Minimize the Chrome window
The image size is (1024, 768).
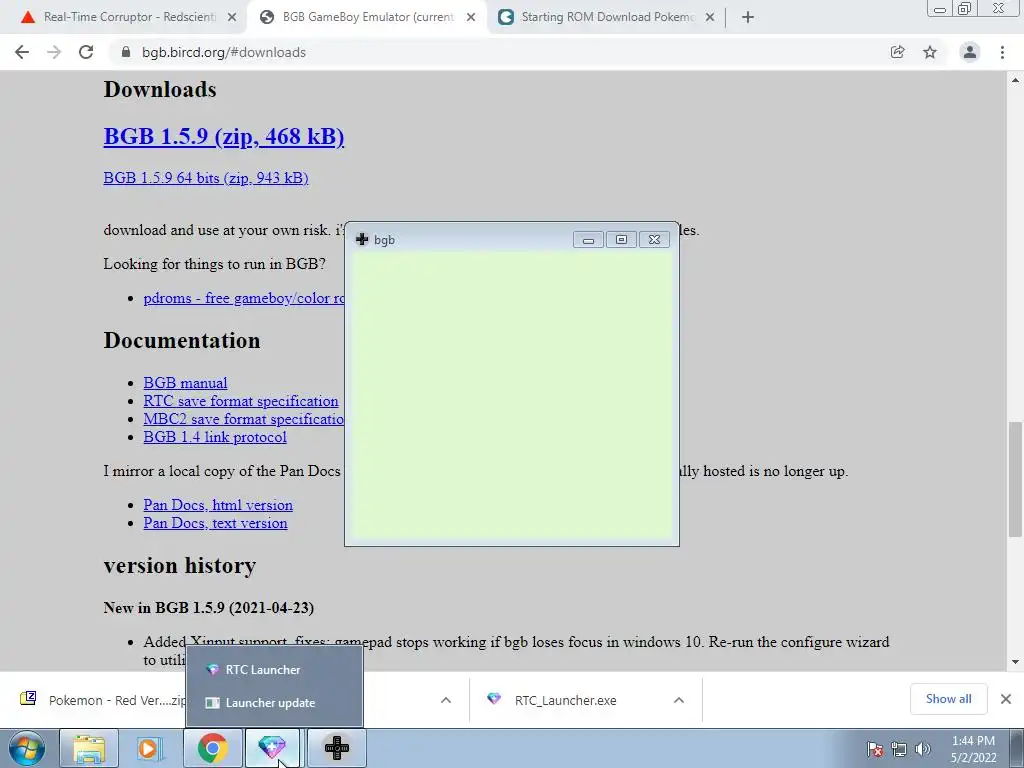tap(940, 8)
